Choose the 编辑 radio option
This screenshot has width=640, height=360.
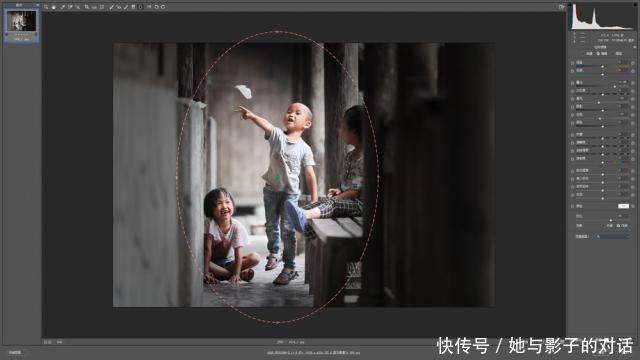tap(602, 53)
